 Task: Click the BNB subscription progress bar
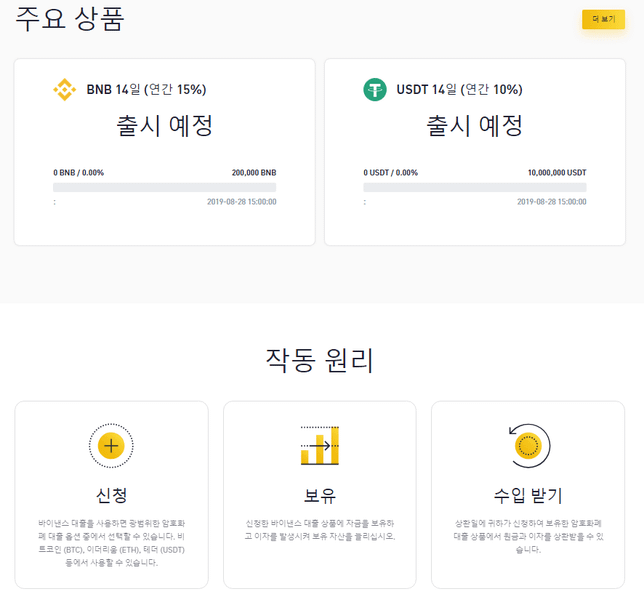click(164, 187)
